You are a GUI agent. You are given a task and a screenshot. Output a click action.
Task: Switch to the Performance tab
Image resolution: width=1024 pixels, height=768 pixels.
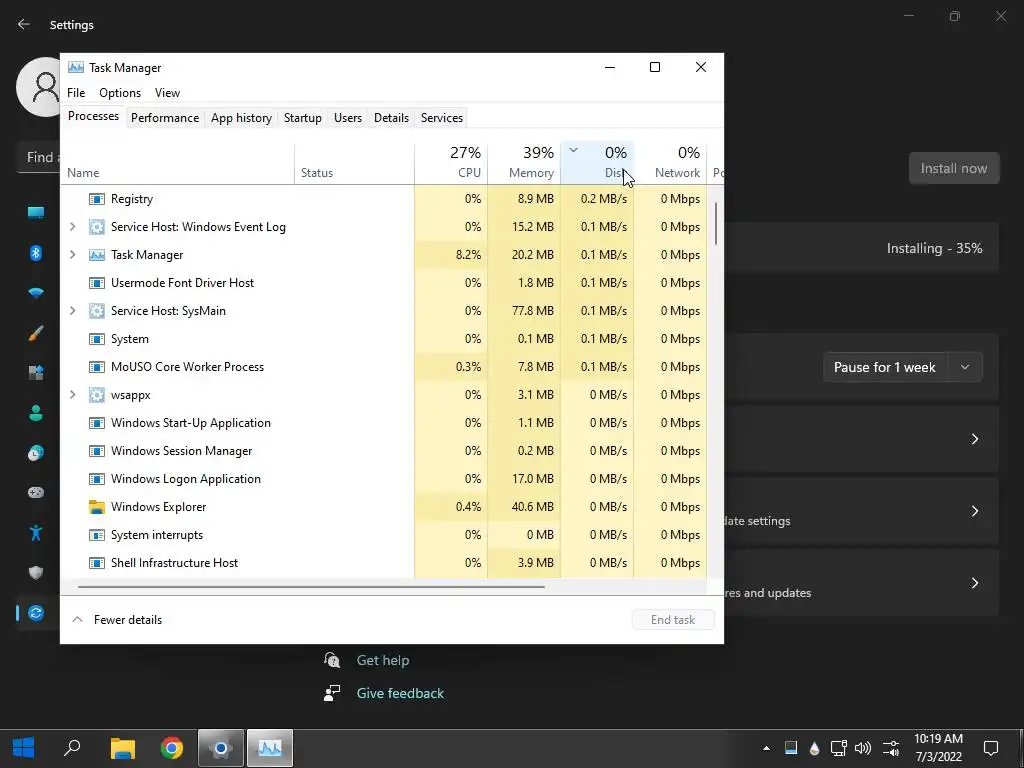tap(165, 118)
